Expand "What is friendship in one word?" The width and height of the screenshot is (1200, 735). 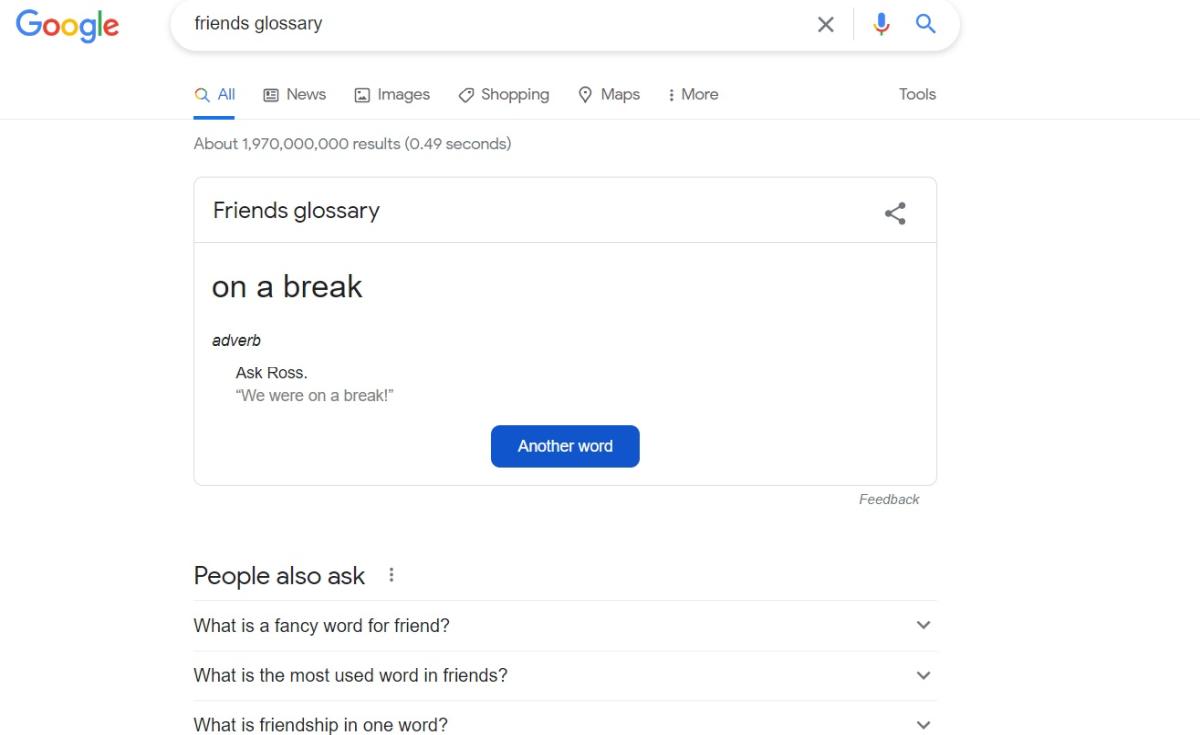[923, 724]
